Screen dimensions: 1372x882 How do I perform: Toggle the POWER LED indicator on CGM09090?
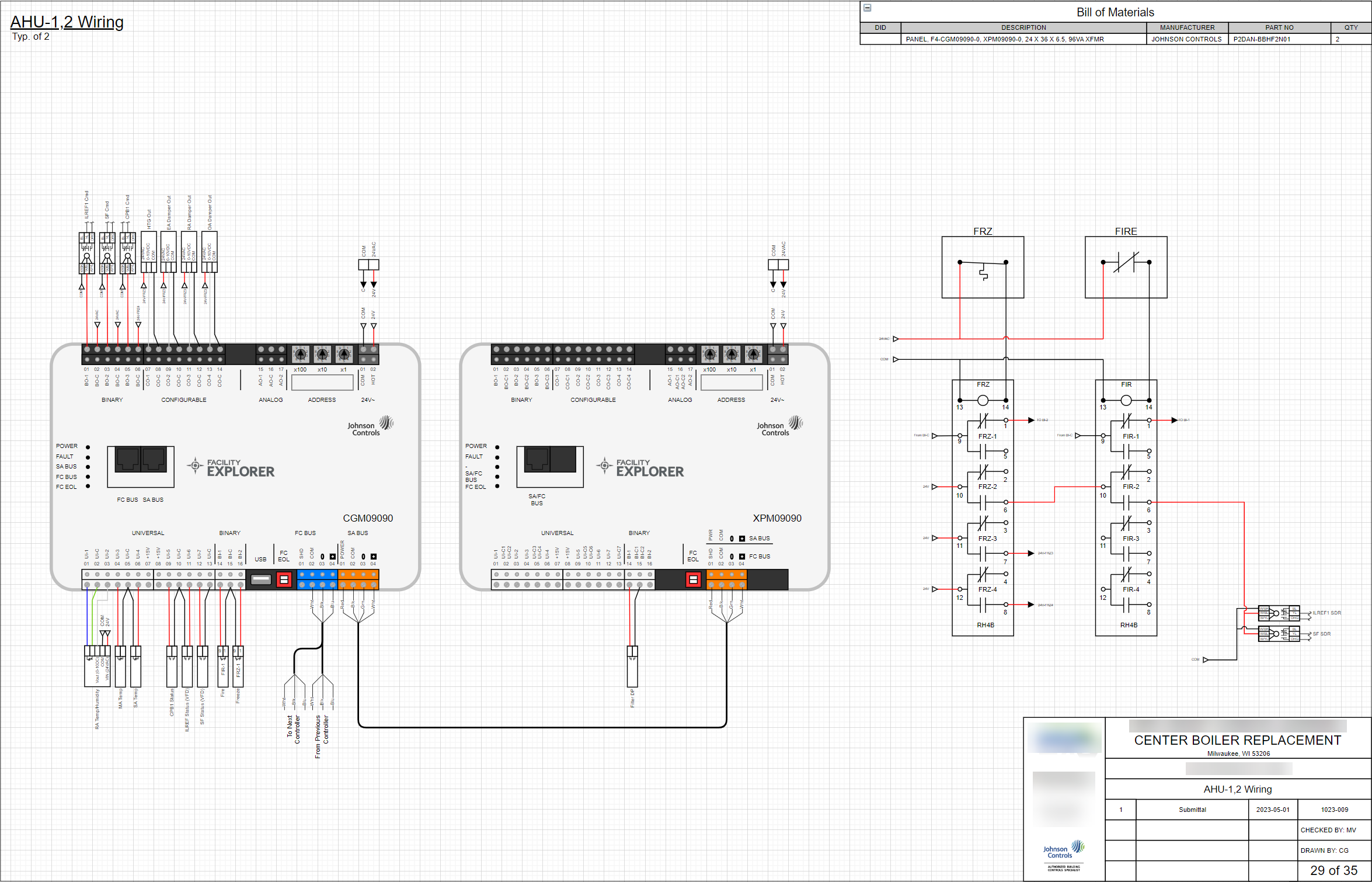88,446
